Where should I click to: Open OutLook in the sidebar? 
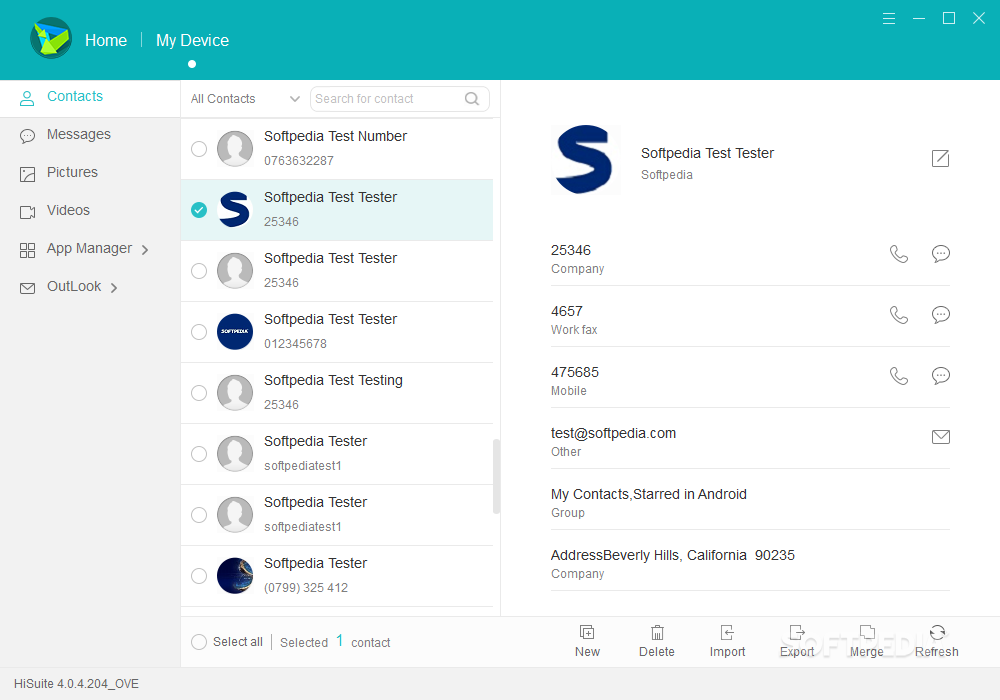90,287
